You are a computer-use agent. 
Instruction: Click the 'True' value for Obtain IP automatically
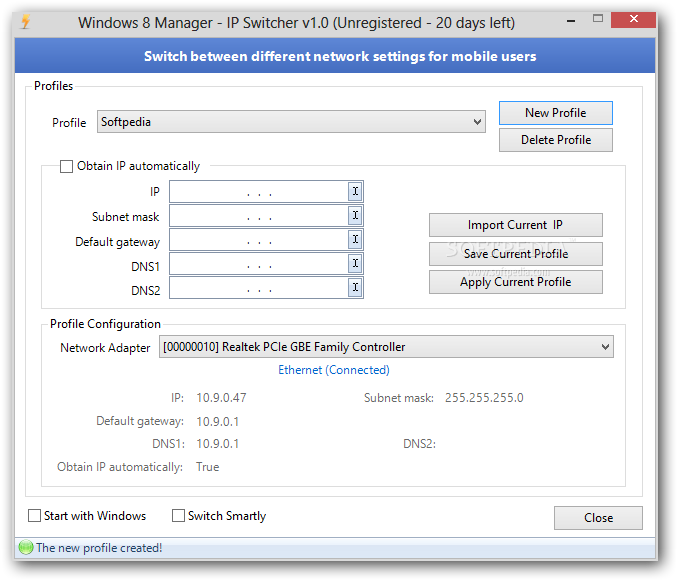pos(208,467)
